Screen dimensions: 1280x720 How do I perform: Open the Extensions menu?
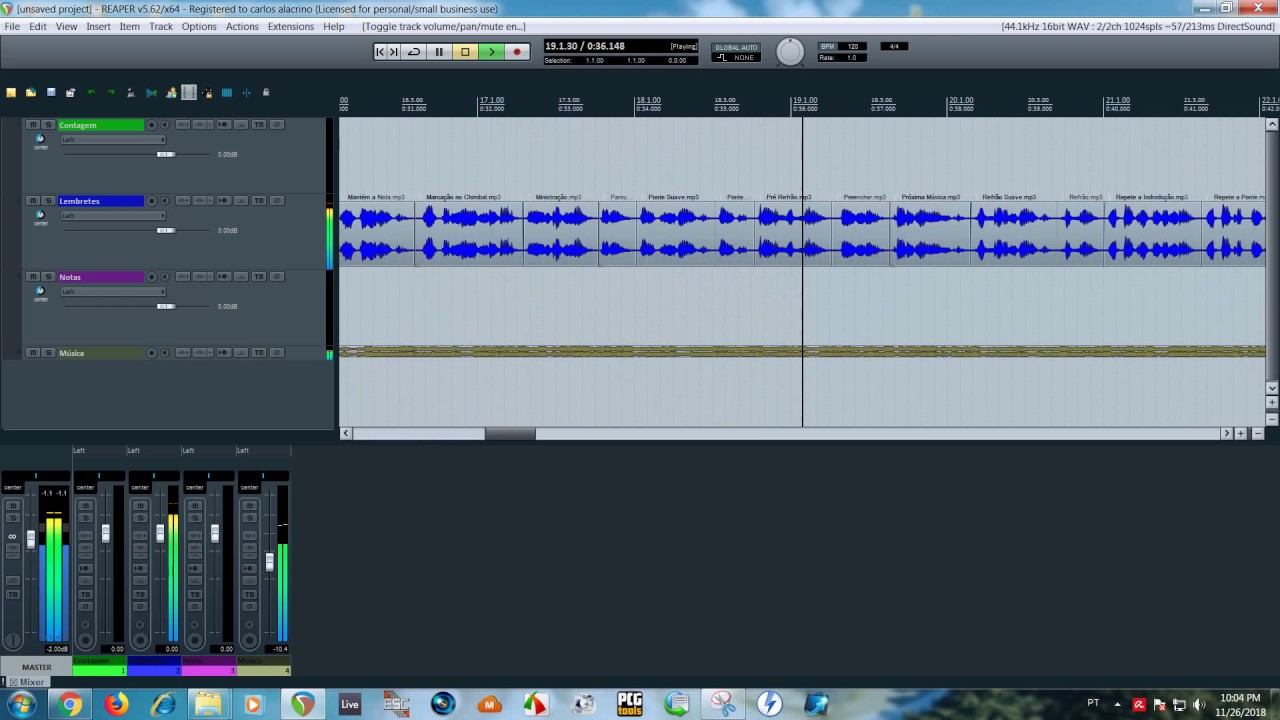click(x=291, y=27)
